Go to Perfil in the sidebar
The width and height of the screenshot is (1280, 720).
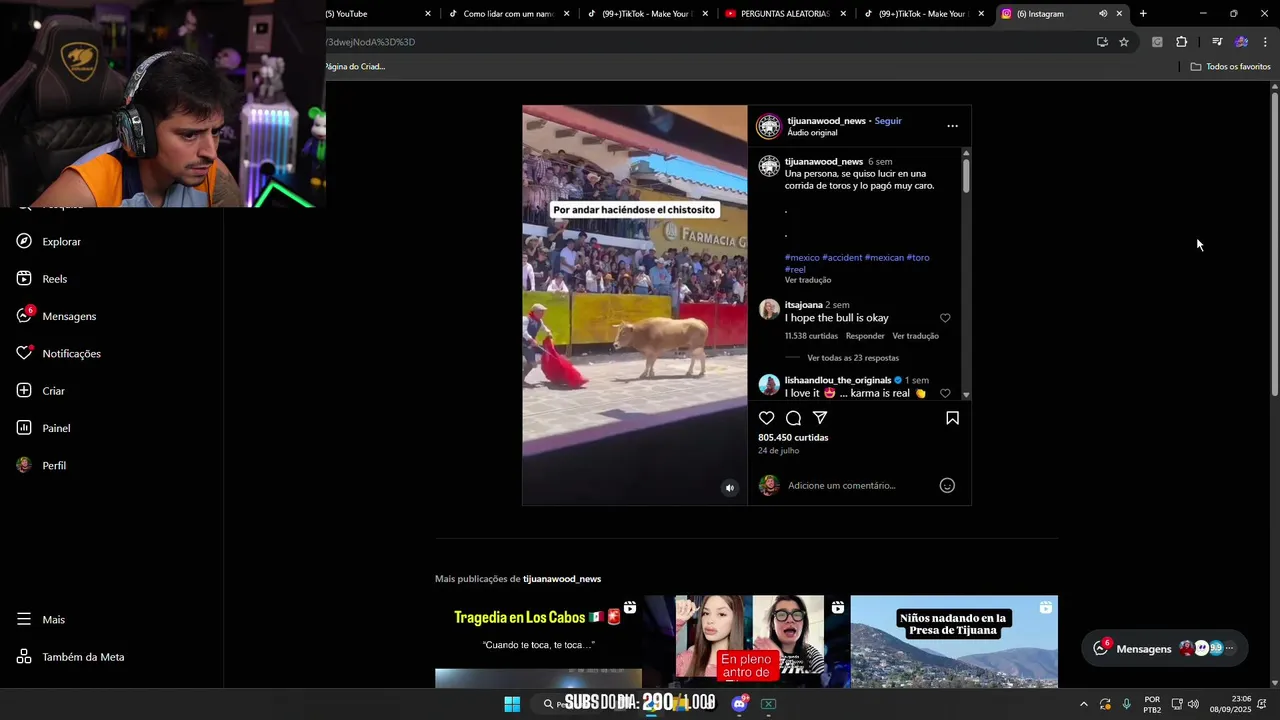[41, 465]
